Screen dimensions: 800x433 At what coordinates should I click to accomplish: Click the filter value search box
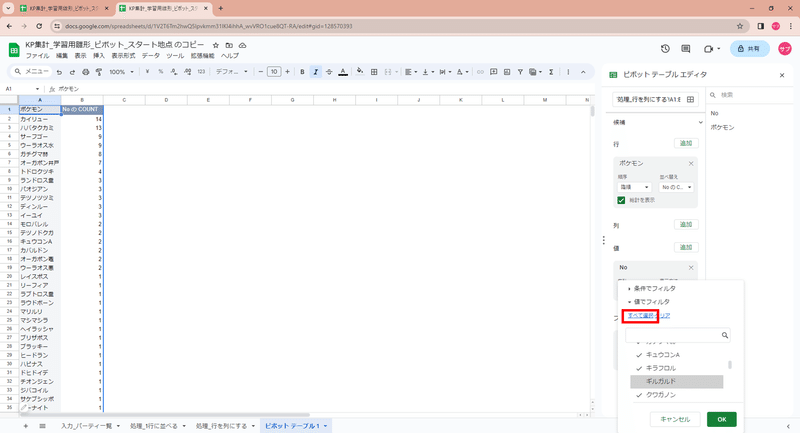pos(678,335)
